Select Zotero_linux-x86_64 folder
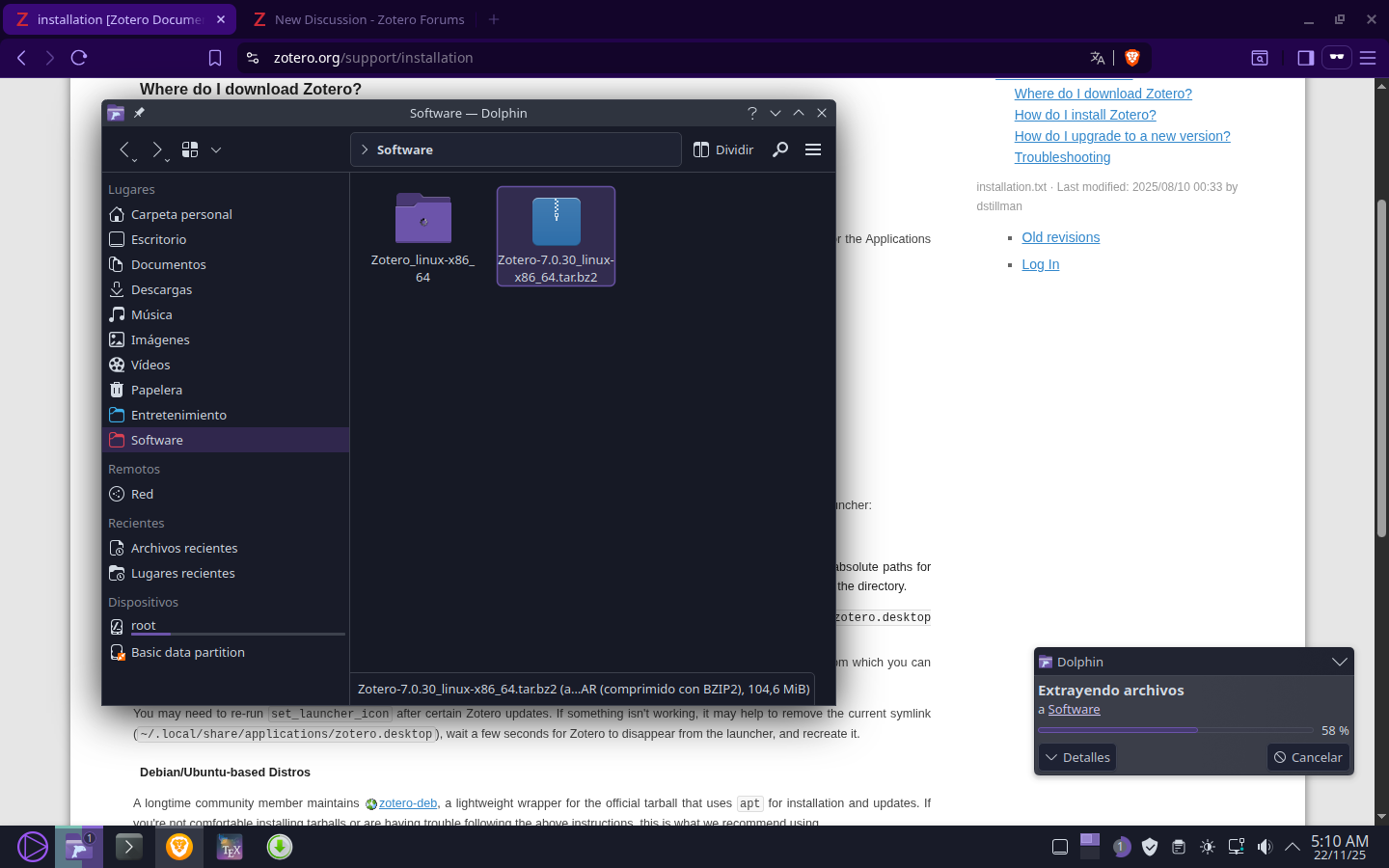This screenshot has height=868, width=1389. (x=422, y=237)
